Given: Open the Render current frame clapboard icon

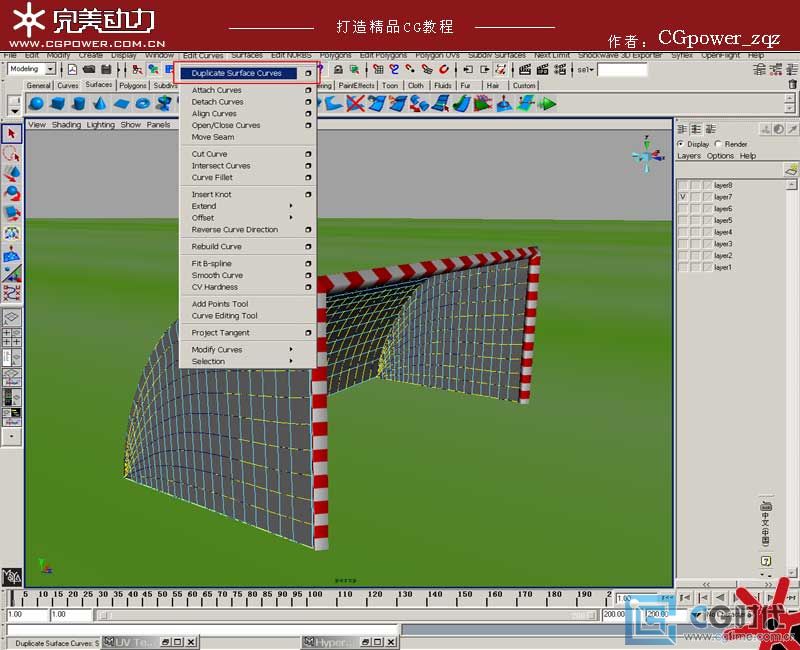Looking at the screenshot, I should pyautogui.click(x=525, y=69).
